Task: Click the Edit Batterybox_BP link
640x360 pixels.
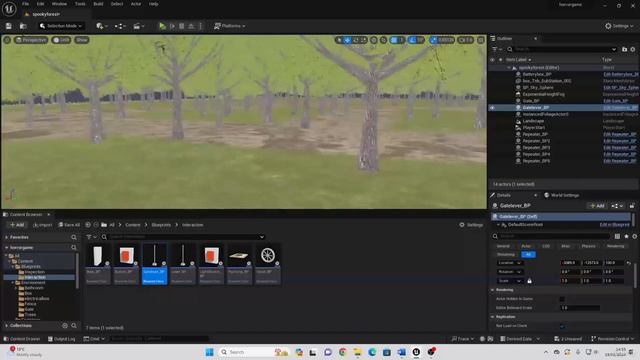Action: [x=621, y=74]
